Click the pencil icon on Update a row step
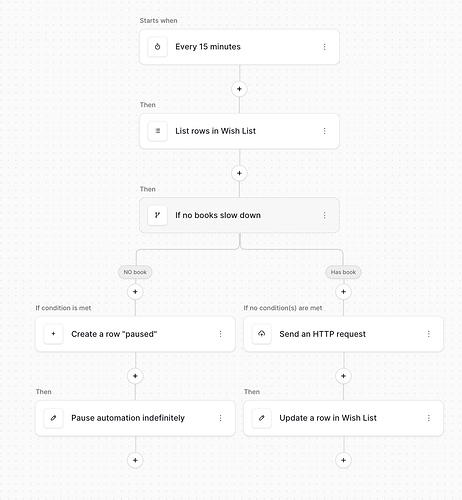This screenshot has height=500, width=462. click(x=262, y=418)
